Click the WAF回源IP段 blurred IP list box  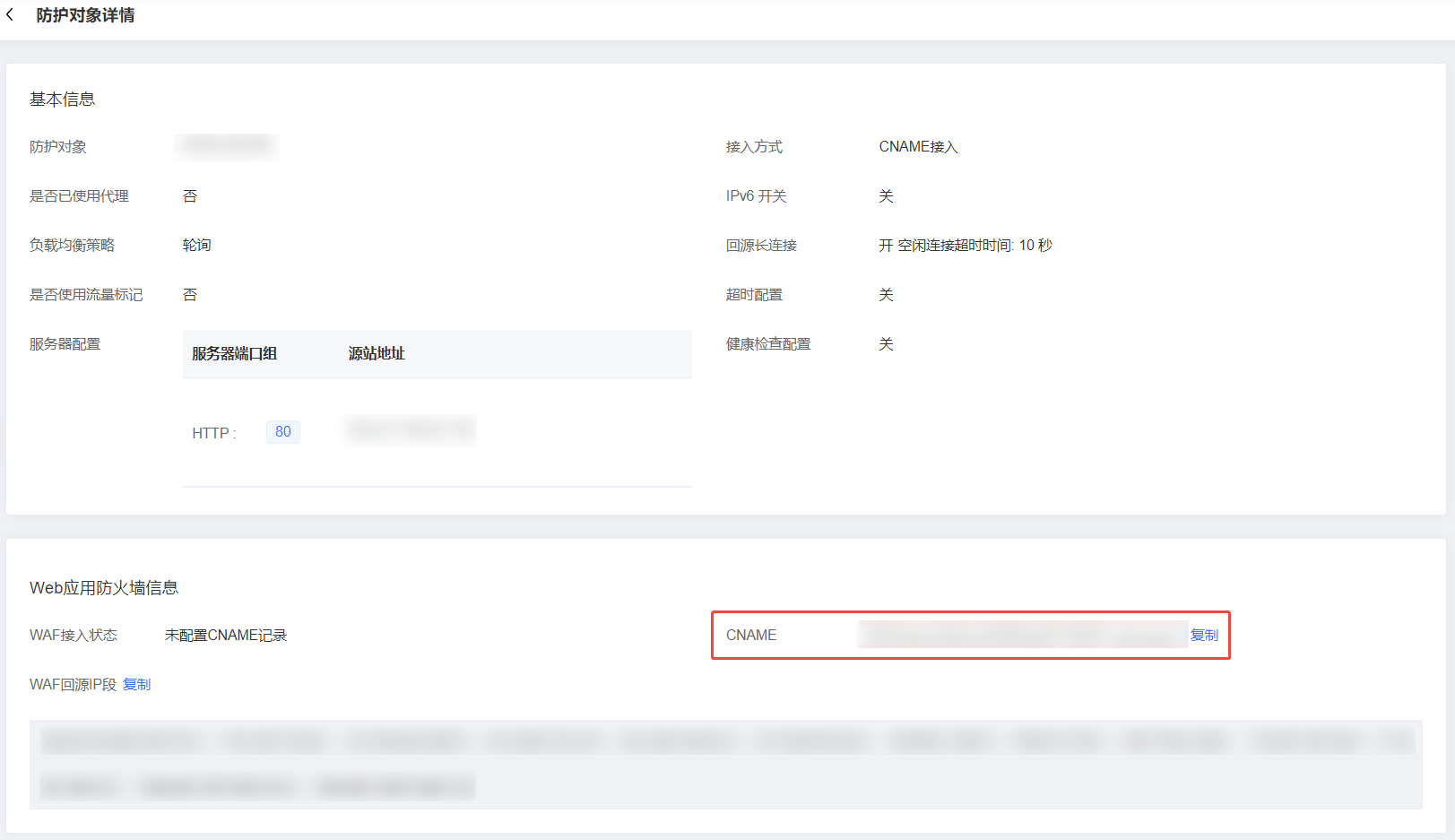click(724, 764)
